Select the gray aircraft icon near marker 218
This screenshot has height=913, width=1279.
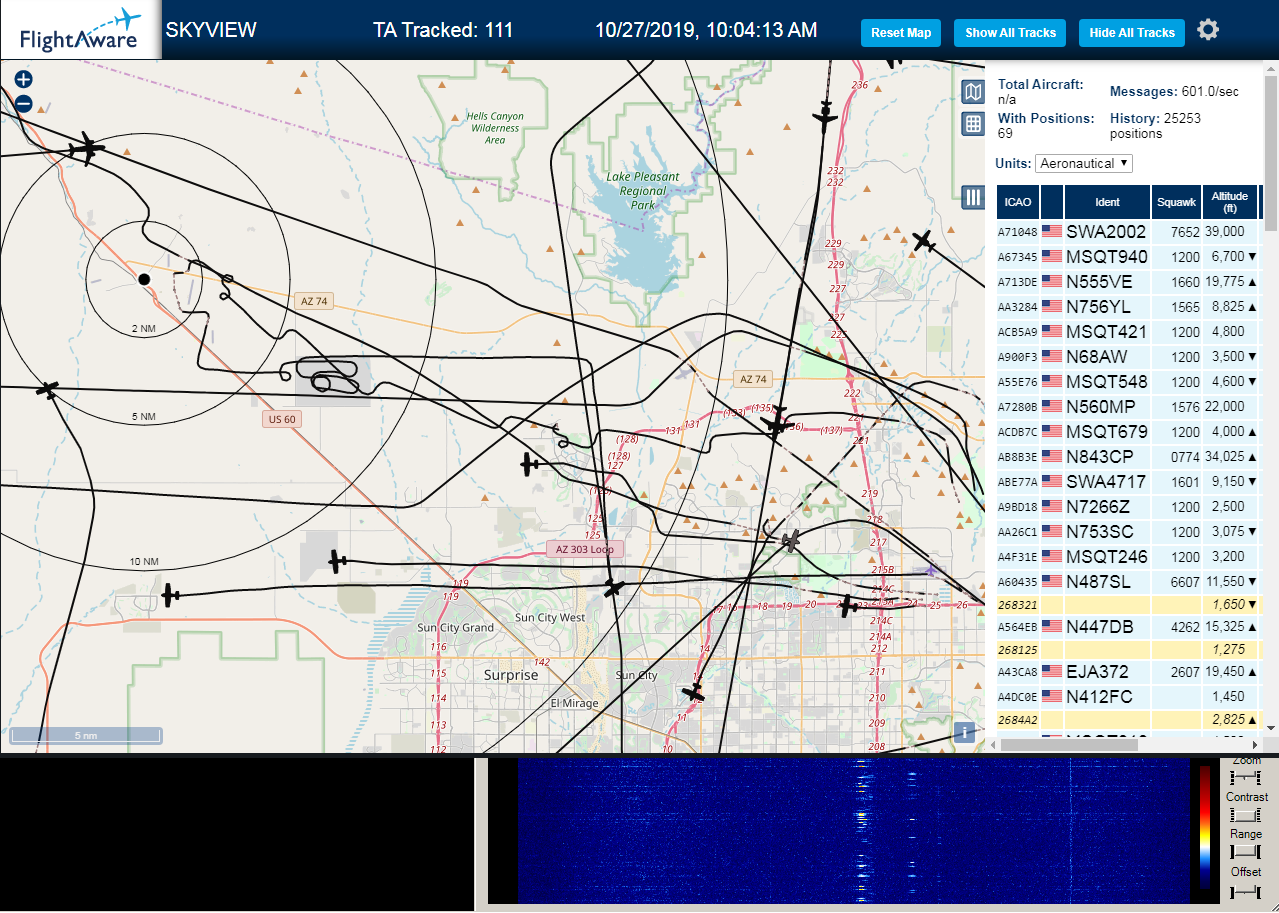point(791,542)
